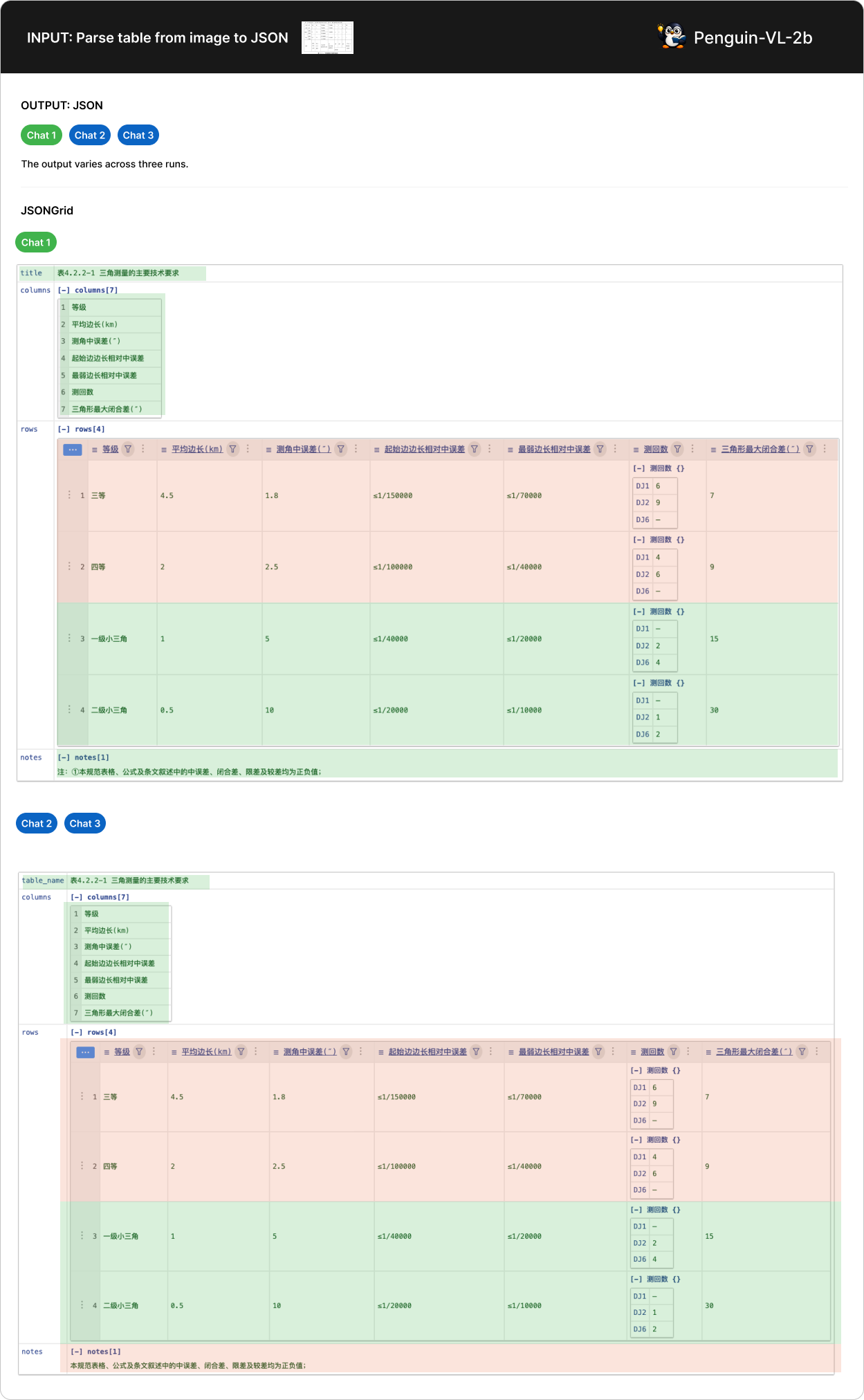
Task: Collapse the rows[4] node in the bottom grid
Action: pos(76,1032)
